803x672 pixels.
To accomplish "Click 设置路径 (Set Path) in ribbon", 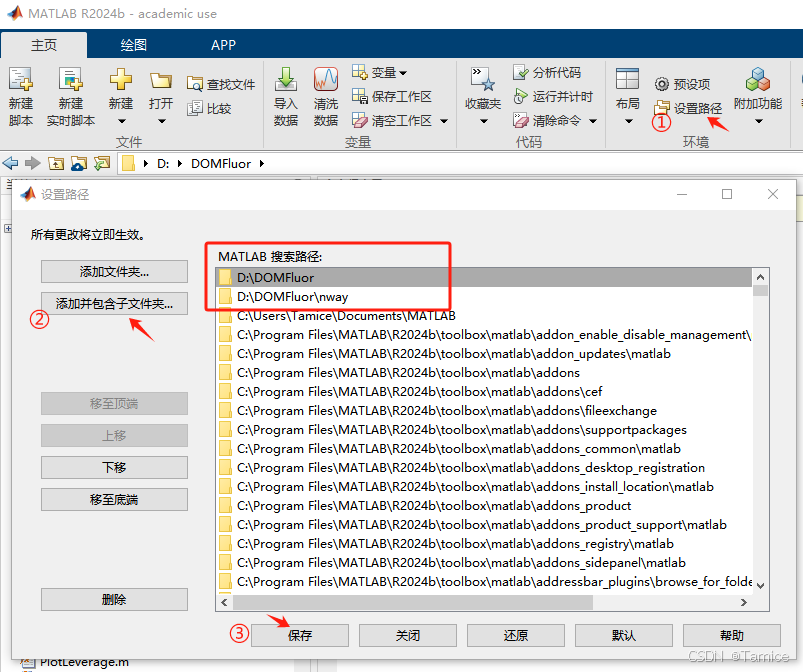I will (688, 108).
